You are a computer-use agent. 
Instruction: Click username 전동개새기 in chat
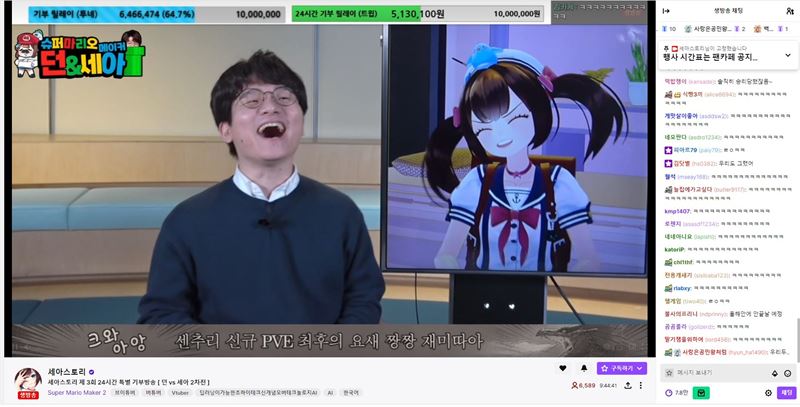click(x=678, y=275)
